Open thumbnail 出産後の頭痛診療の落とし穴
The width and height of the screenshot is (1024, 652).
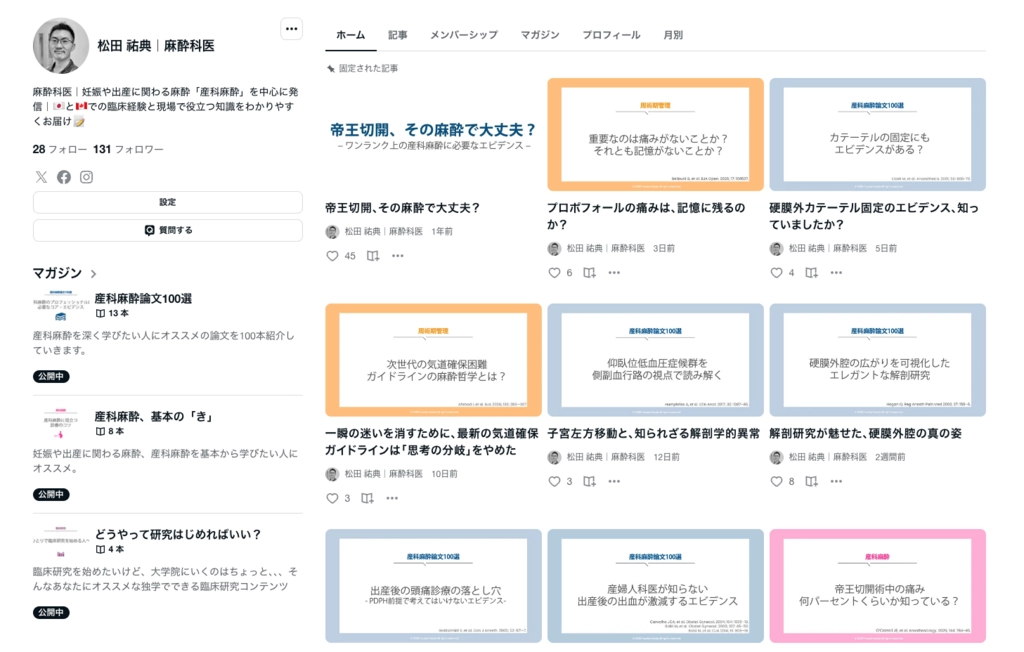[434, 586]
